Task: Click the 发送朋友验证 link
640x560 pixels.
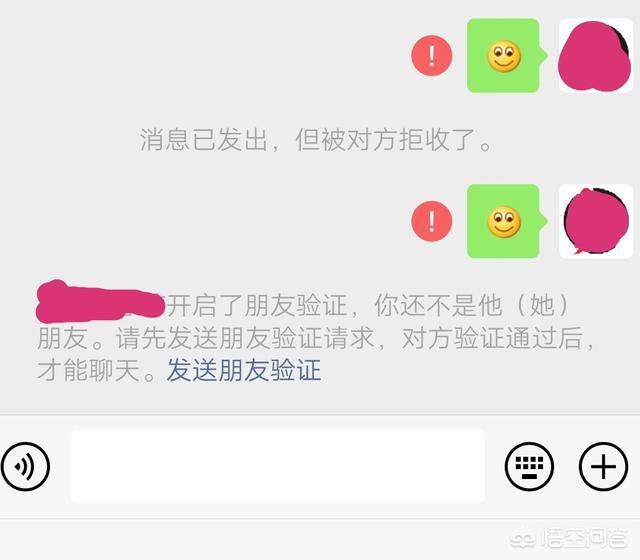Action: [244, 370]
